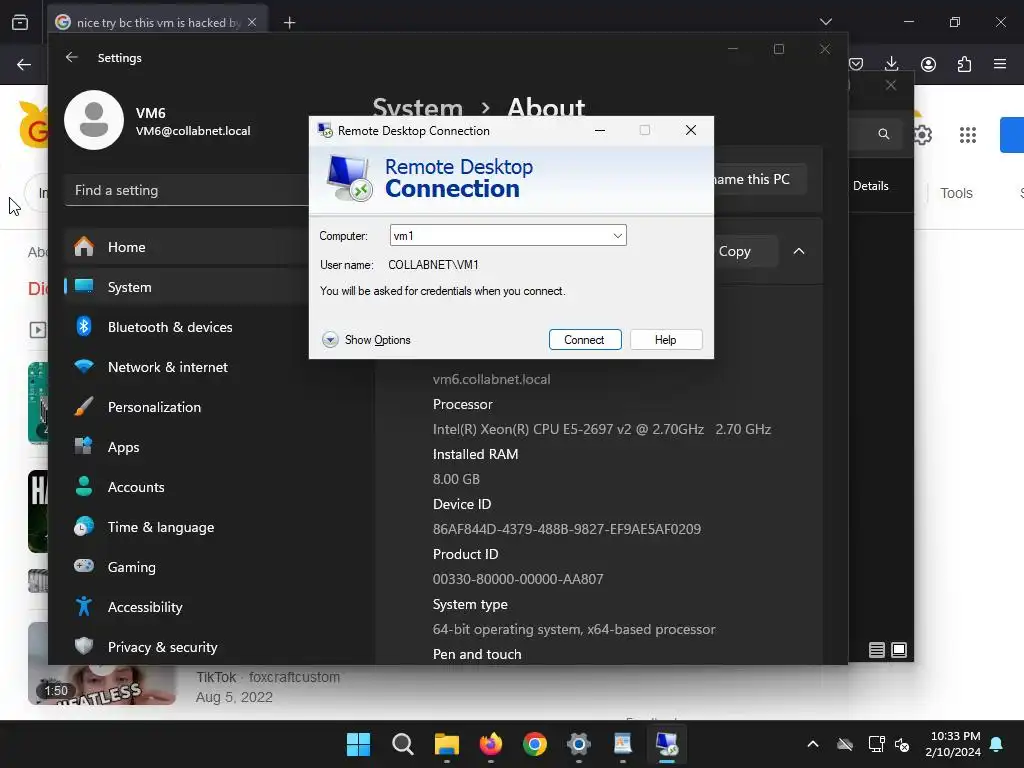Expand Show Options in Remote Desktop

pos(366,340)
